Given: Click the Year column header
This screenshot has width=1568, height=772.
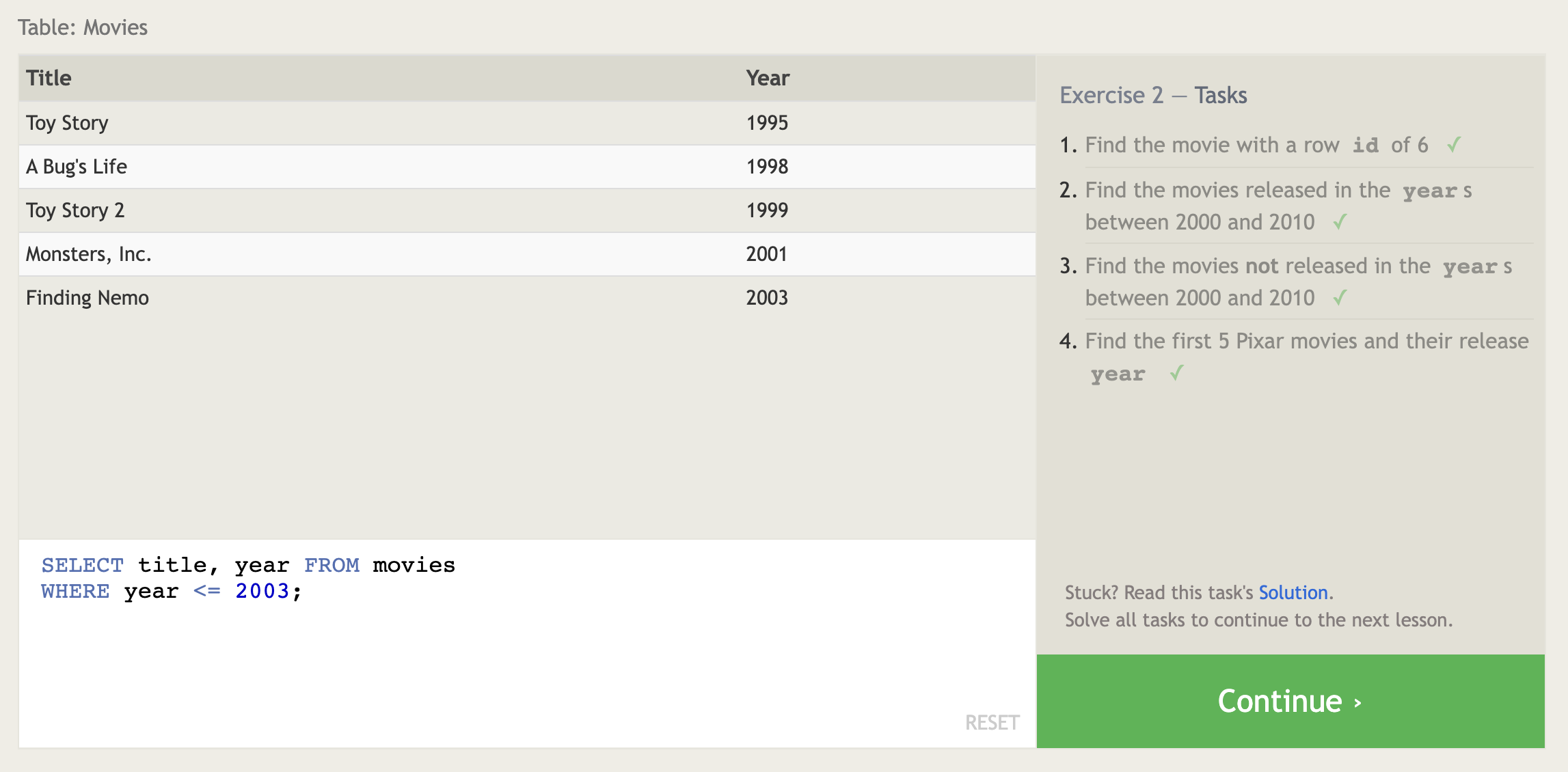Looking at the screenshot, I should coord(767,78).
